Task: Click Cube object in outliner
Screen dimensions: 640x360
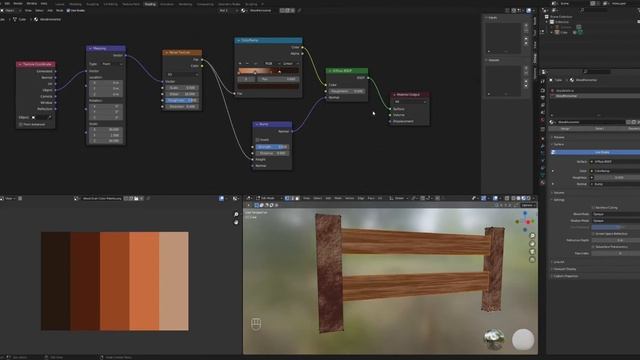Action: coord(564,32)
